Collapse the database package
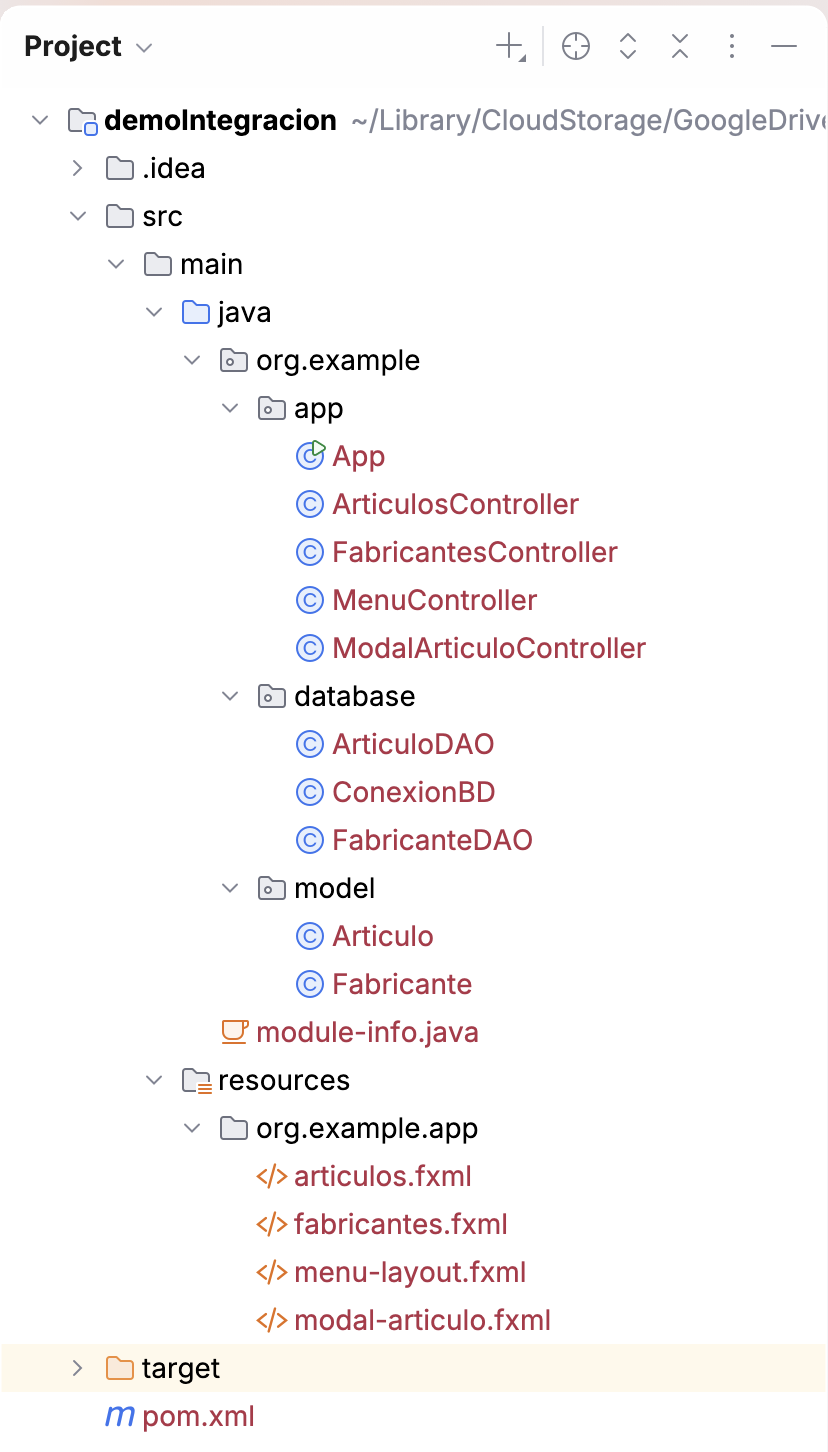 pyautogui.click(x=230, y=696)
